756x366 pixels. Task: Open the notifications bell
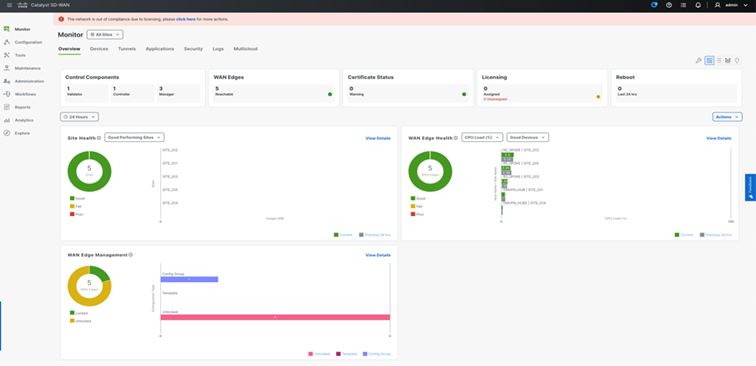tap(698, 5)
